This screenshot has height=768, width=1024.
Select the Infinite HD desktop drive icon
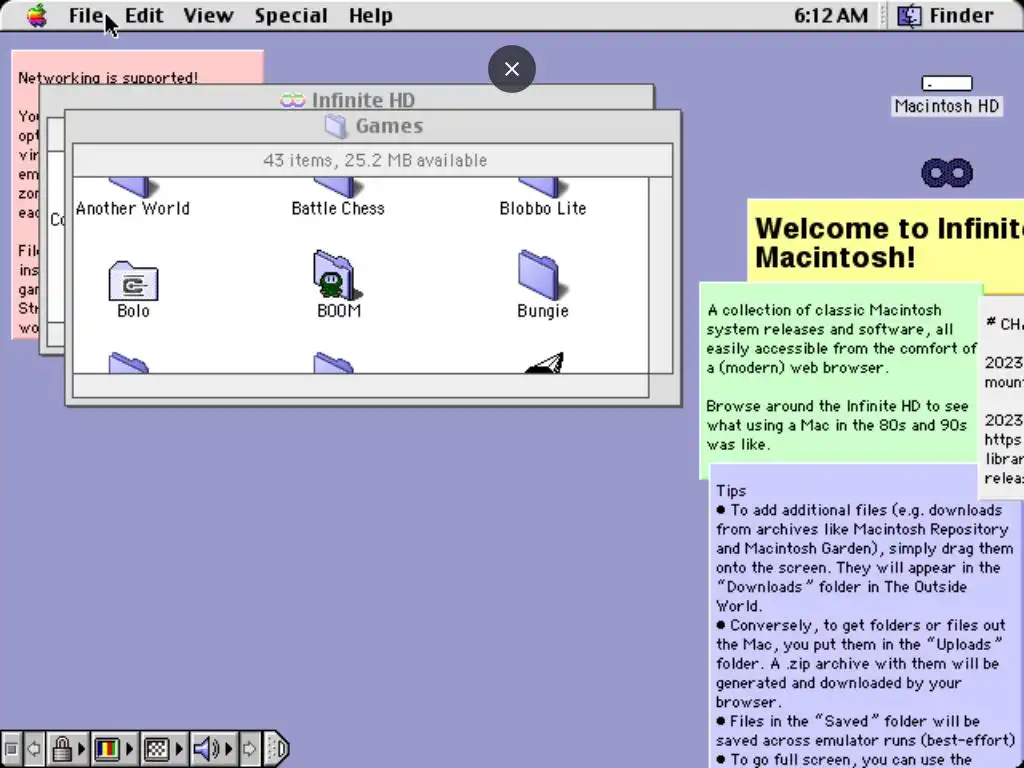click(946, 173)
